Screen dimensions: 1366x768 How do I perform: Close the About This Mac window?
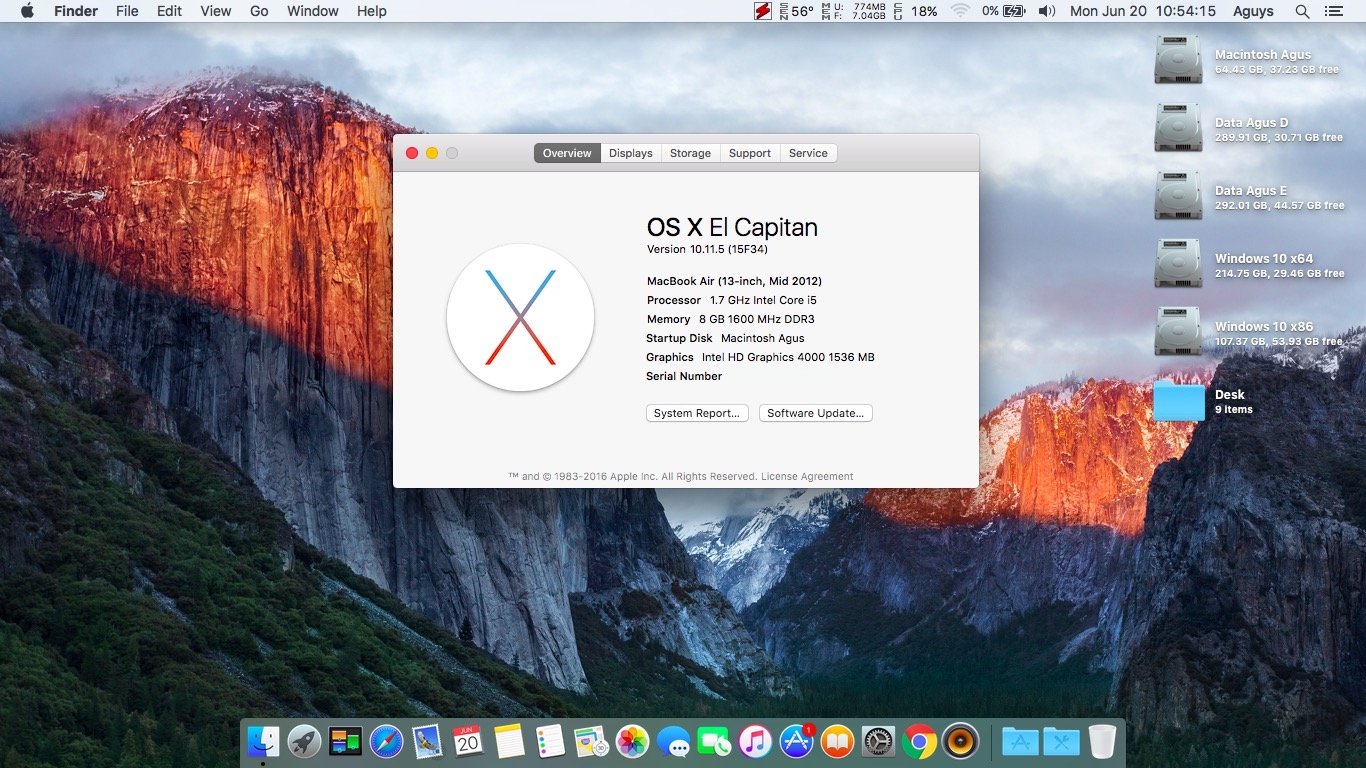point(412,153)
